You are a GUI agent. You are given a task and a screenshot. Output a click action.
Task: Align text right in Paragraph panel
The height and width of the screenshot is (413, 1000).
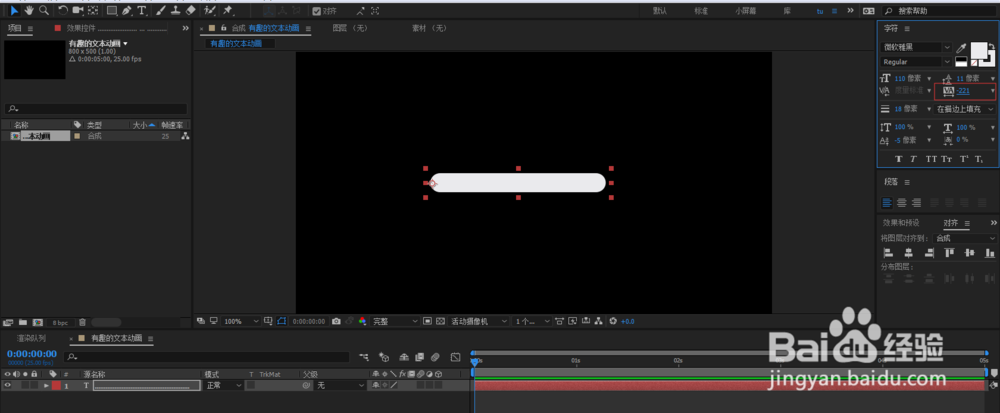tap(916, 203)
